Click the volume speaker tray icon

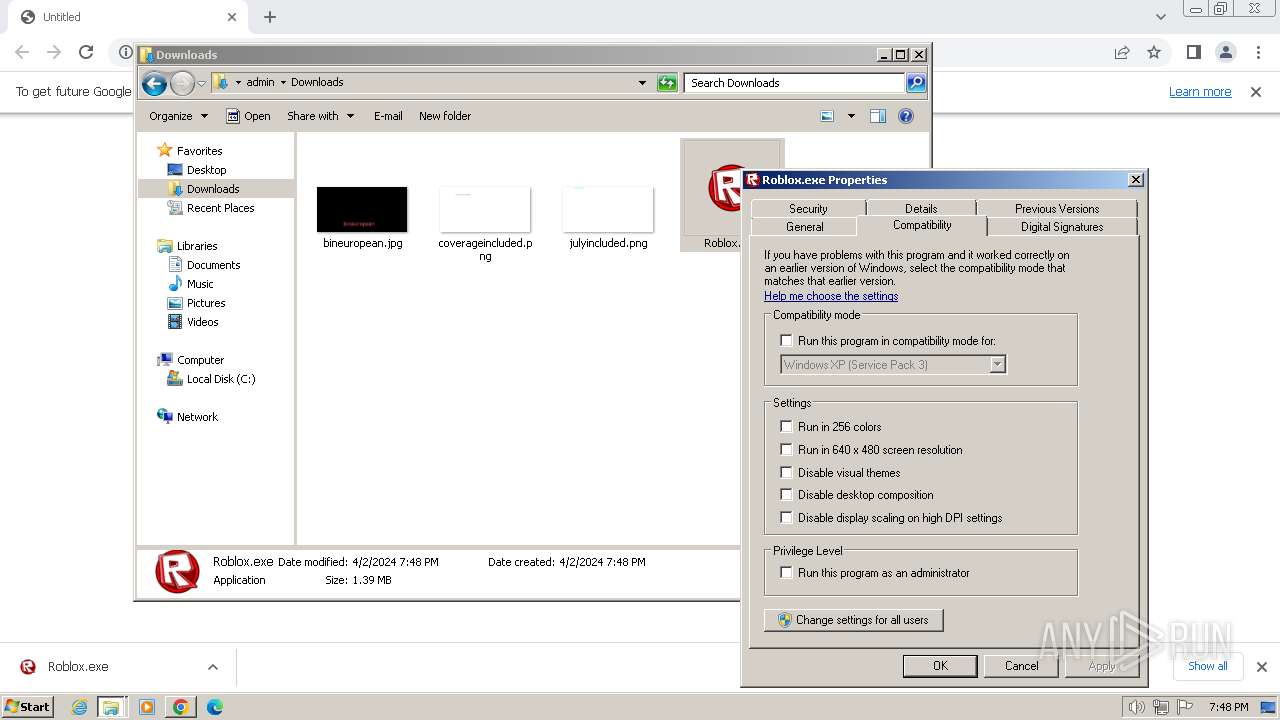(x=1137, y=707)
